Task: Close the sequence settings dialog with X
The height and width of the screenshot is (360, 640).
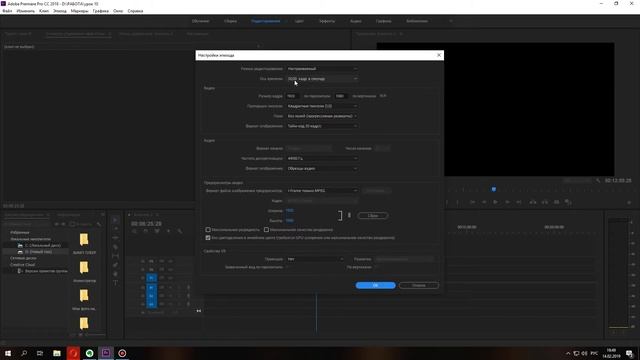Action: (439, 55)
